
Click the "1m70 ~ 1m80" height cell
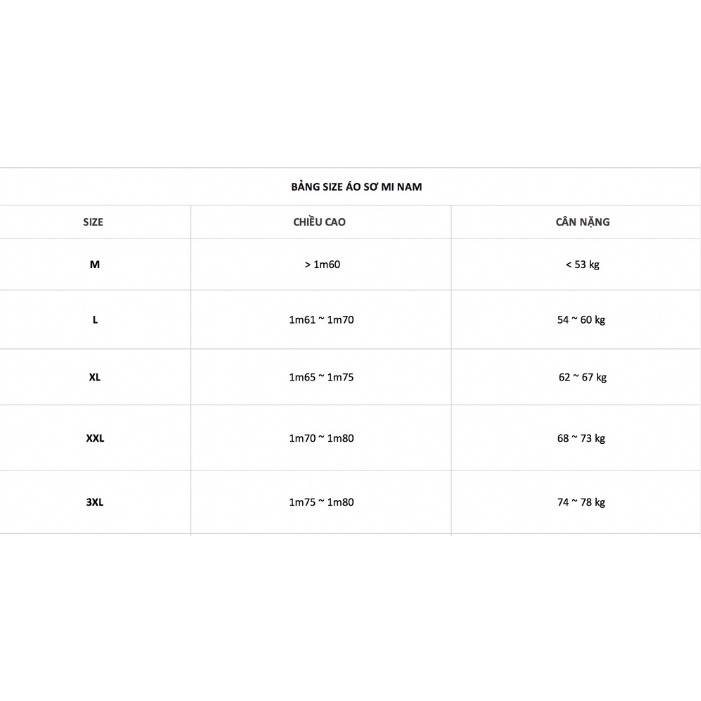point(321,438)
